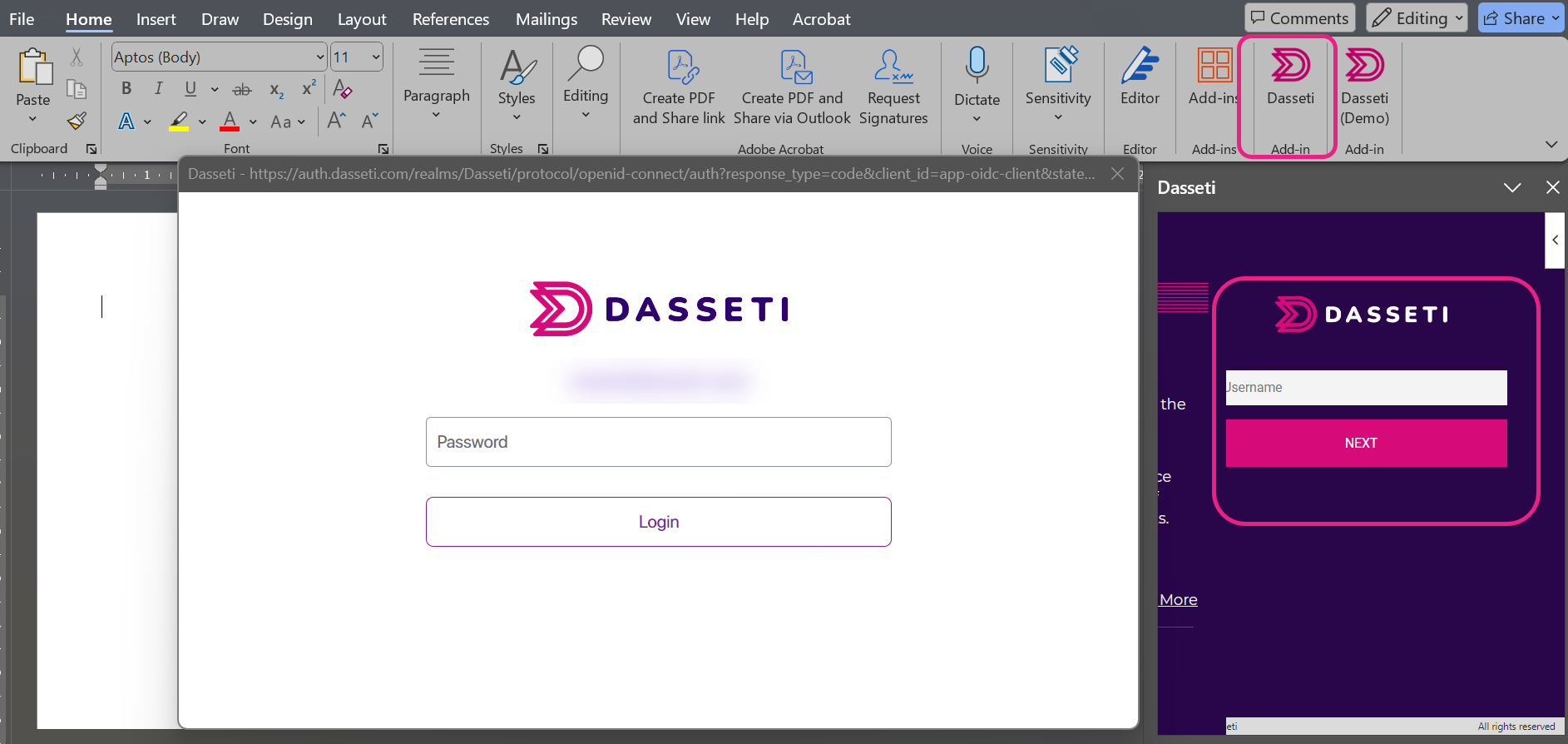Switch to the Layout tab
1568x744 pixels.
point(362,19)
